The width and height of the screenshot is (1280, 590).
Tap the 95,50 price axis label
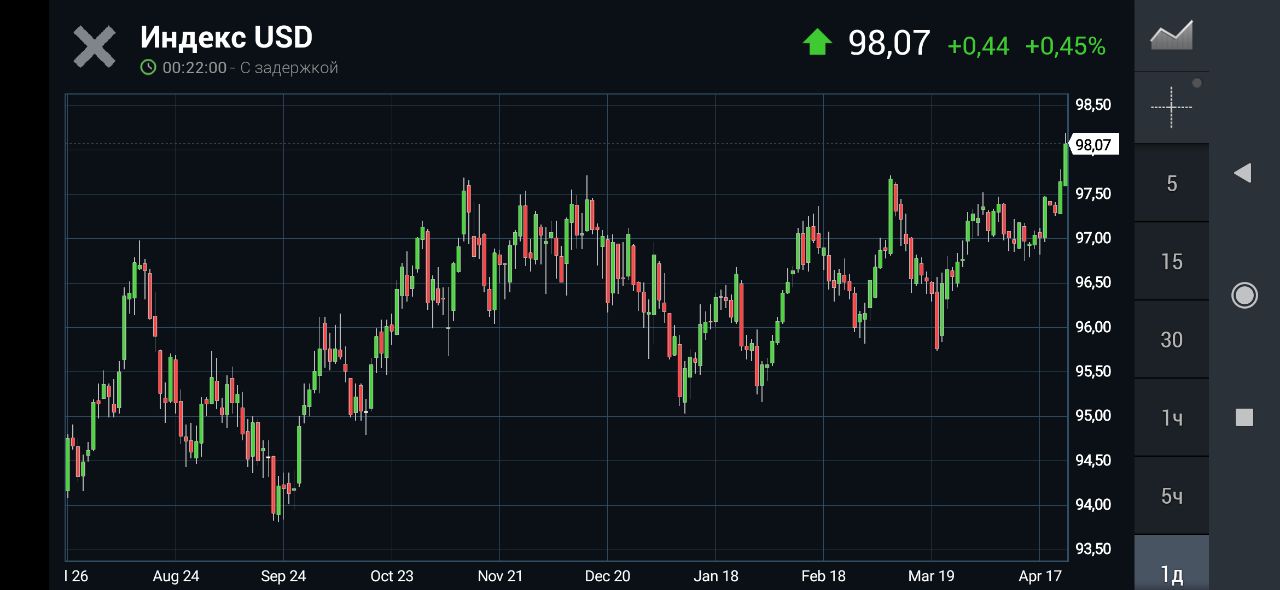click(x=1093, y=371)
